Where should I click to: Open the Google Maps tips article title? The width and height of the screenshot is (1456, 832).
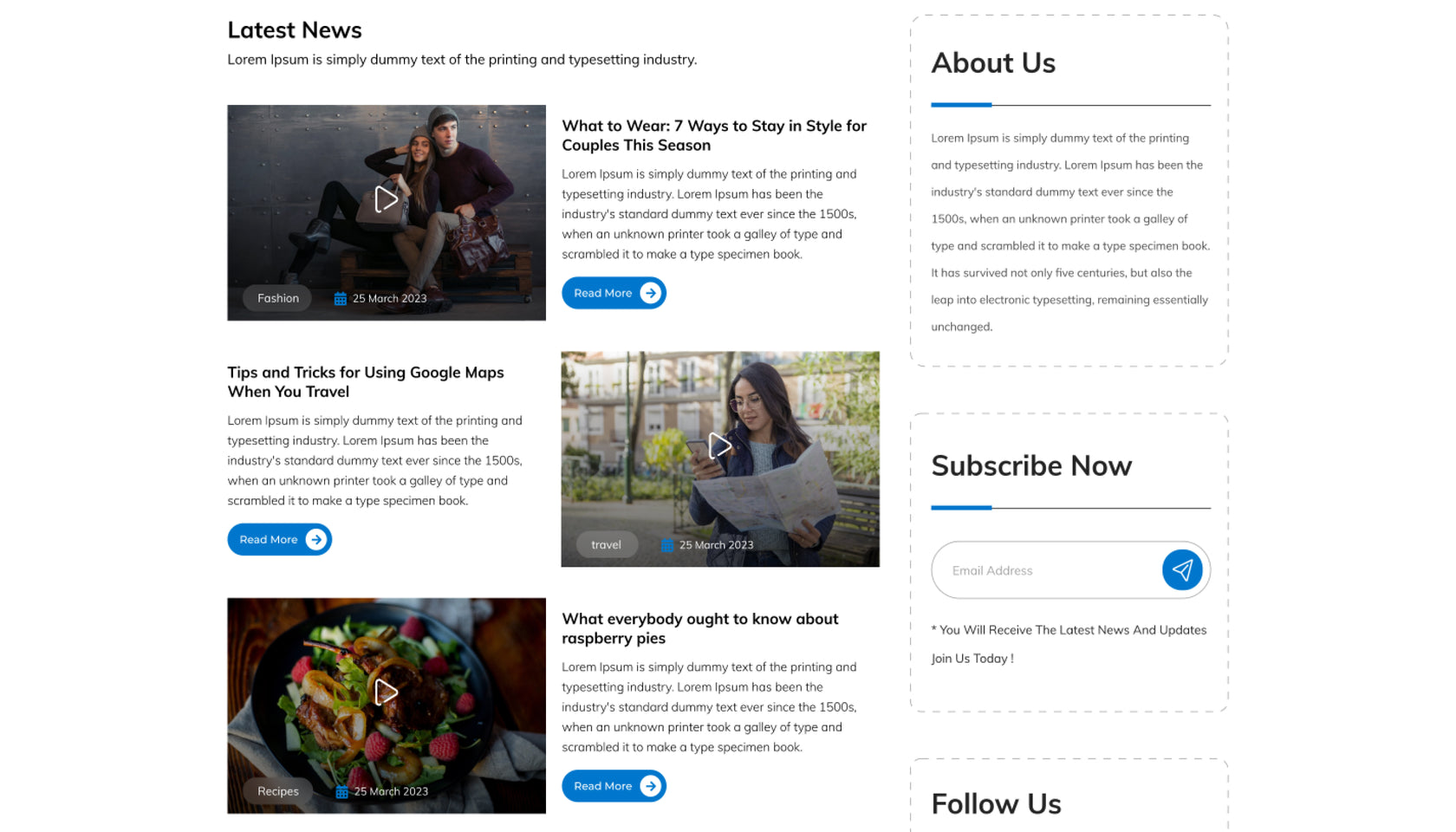click(366, 382)
